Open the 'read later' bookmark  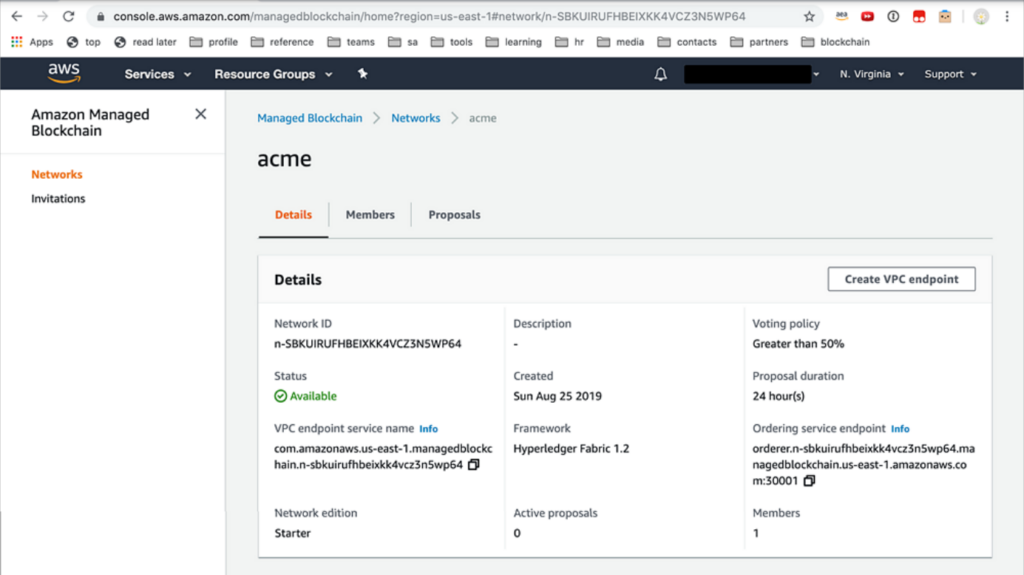click(145, 42)
